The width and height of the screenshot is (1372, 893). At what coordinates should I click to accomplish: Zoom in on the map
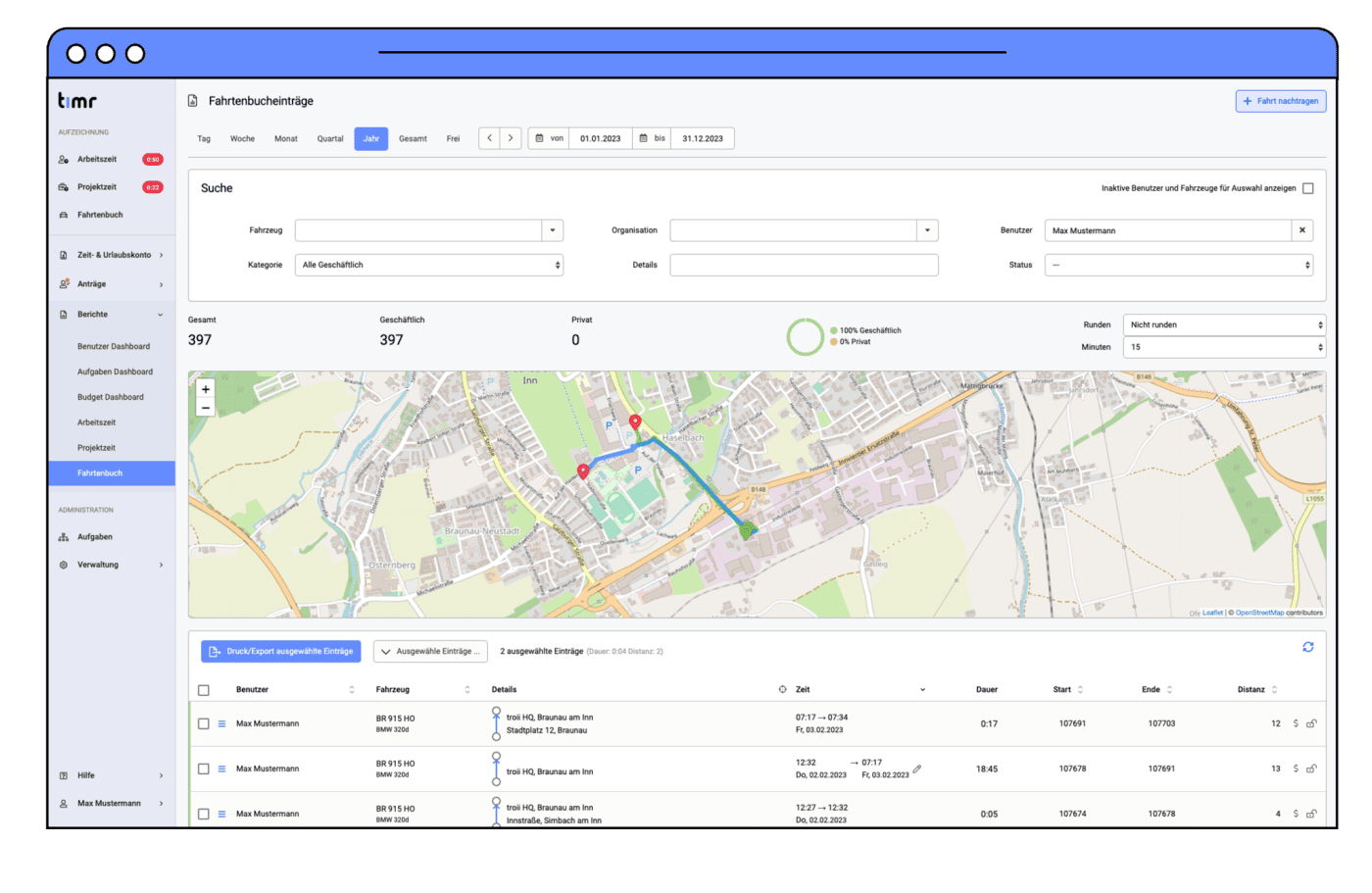[206, 389]
